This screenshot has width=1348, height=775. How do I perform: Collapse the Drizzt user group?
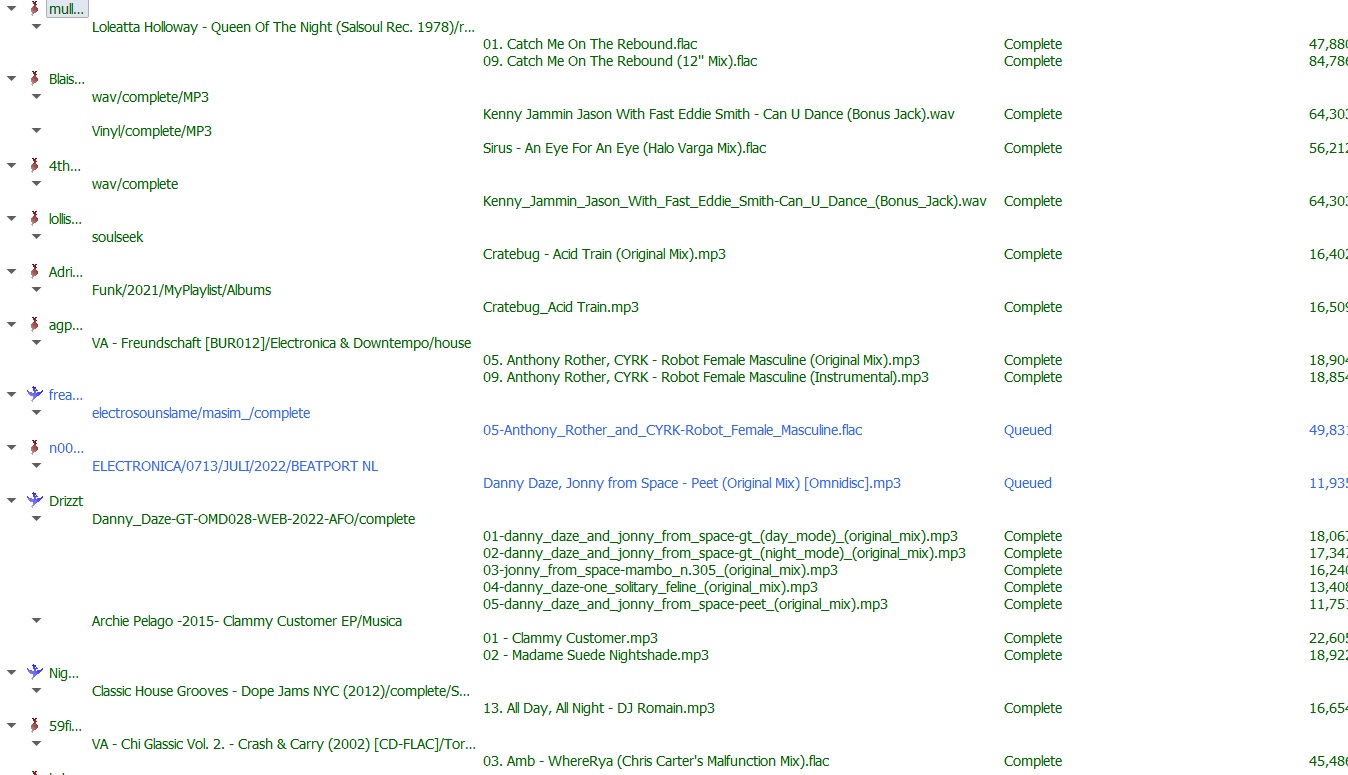(11, 501)
